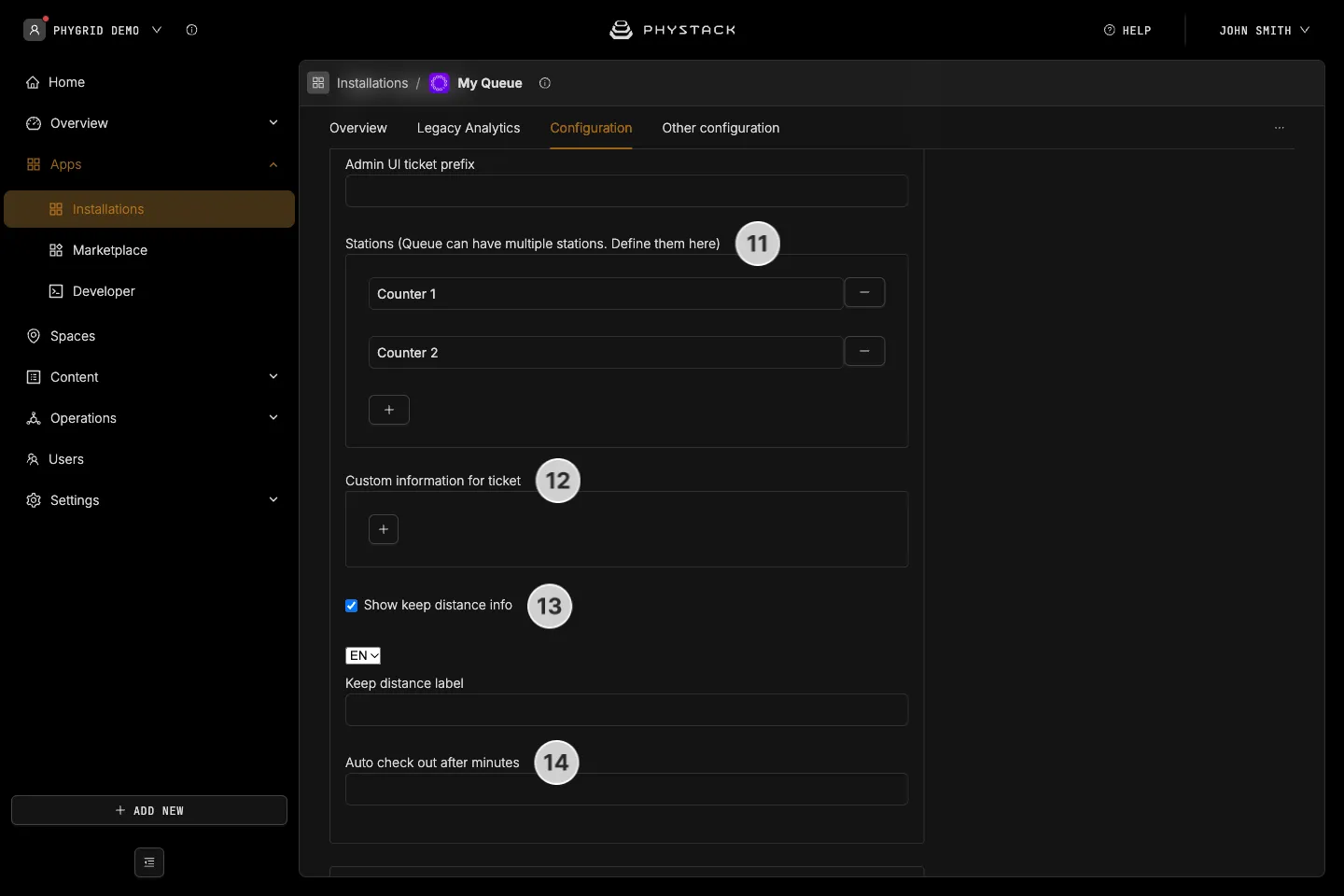This screenshot has height=896, width=1344.
Task: Switch to Other configuration tab
Action: point(721,128)
